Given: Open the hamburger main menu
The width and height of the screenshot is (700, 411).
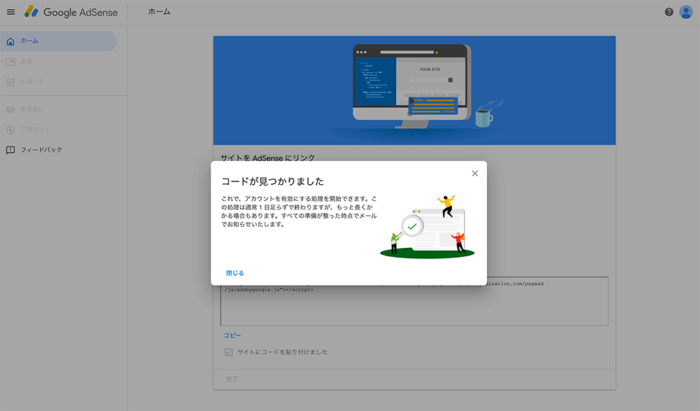Looking at the screenshot, I should point(11,12).
